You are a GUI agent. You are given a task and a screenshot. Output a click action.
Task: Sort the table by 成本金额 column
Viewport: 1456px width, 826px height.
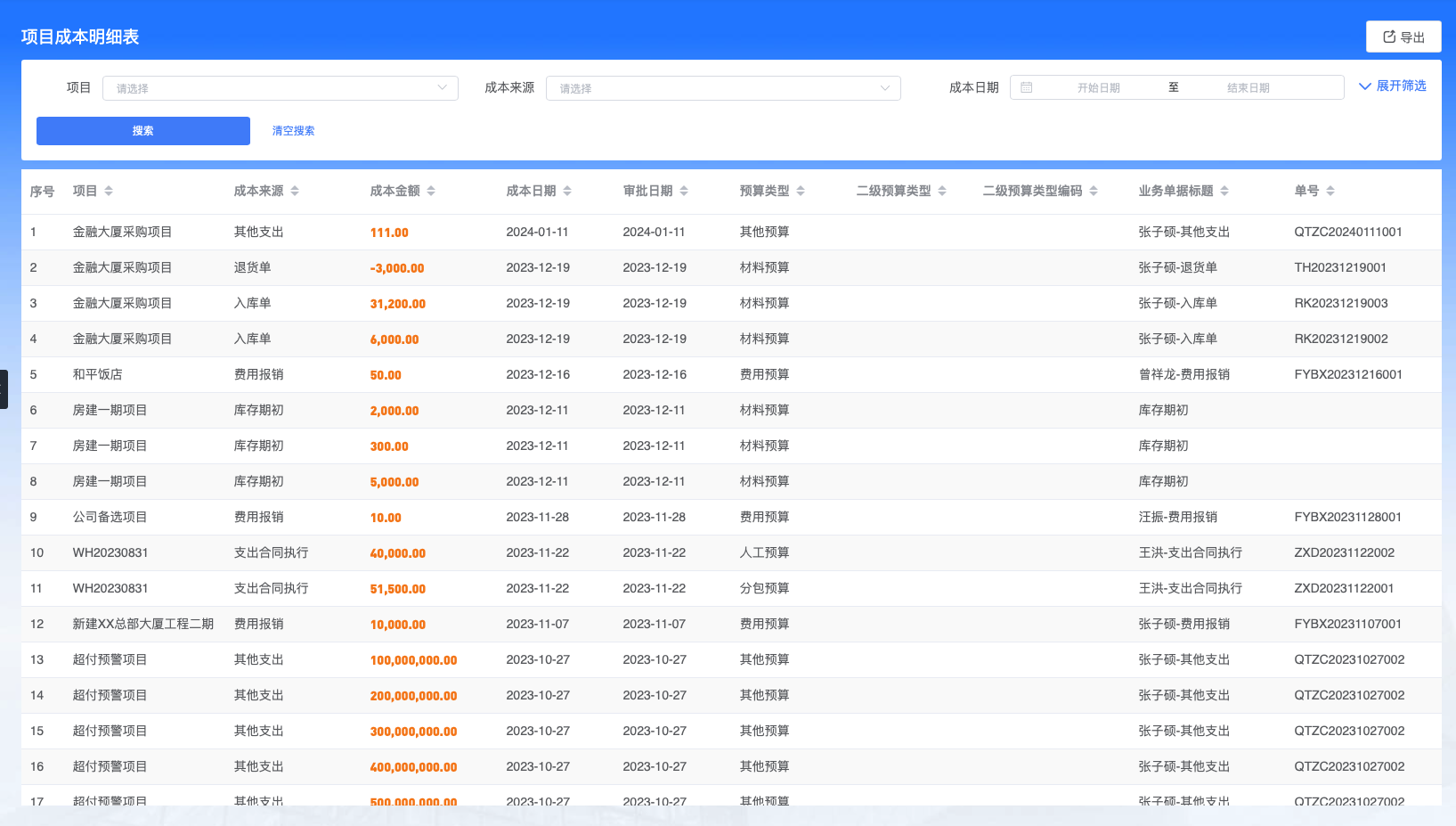pyautogui.click(x=431, y=190)
